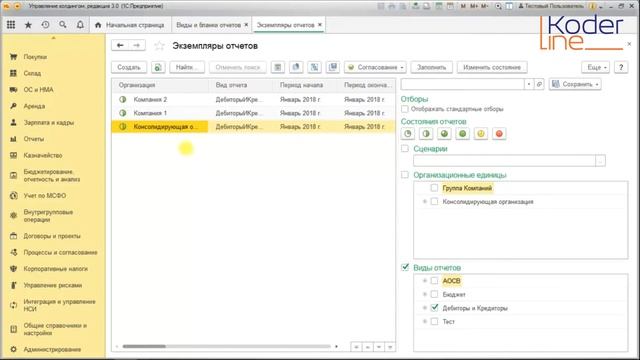The height and width of the screenshot is (360, 640).
Task: Go forward with the right arrow
Action: click(137, 45)
